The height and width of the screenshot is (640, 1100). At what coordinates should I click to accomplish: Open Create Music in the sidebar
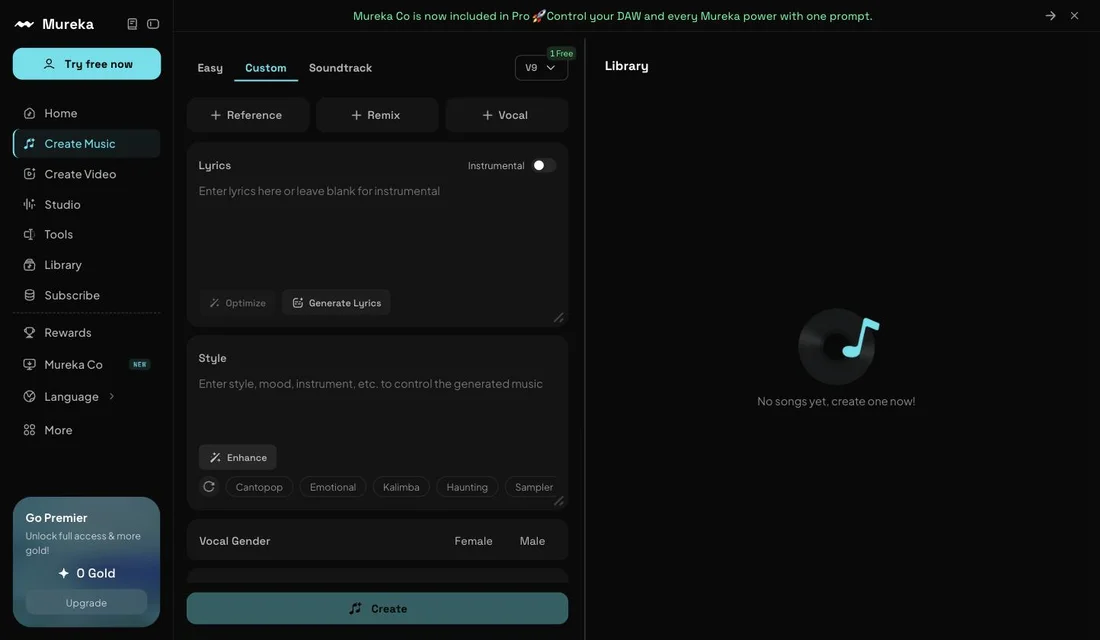[86, 144]
